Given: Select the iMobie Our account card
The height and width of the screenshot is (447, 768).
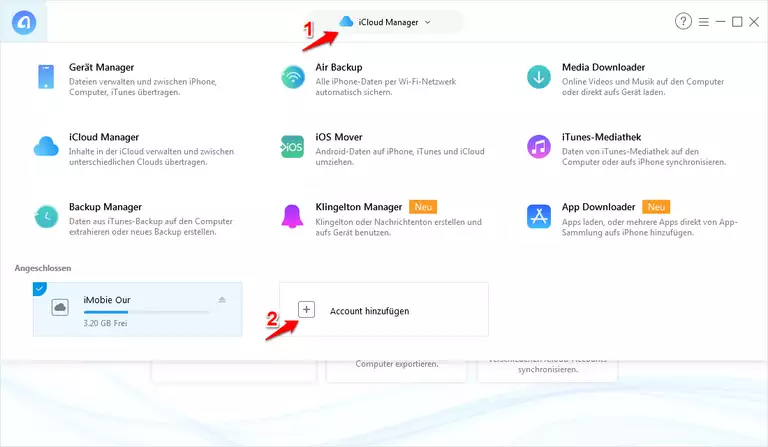Looking at the screenshot, I should [137, 309].
